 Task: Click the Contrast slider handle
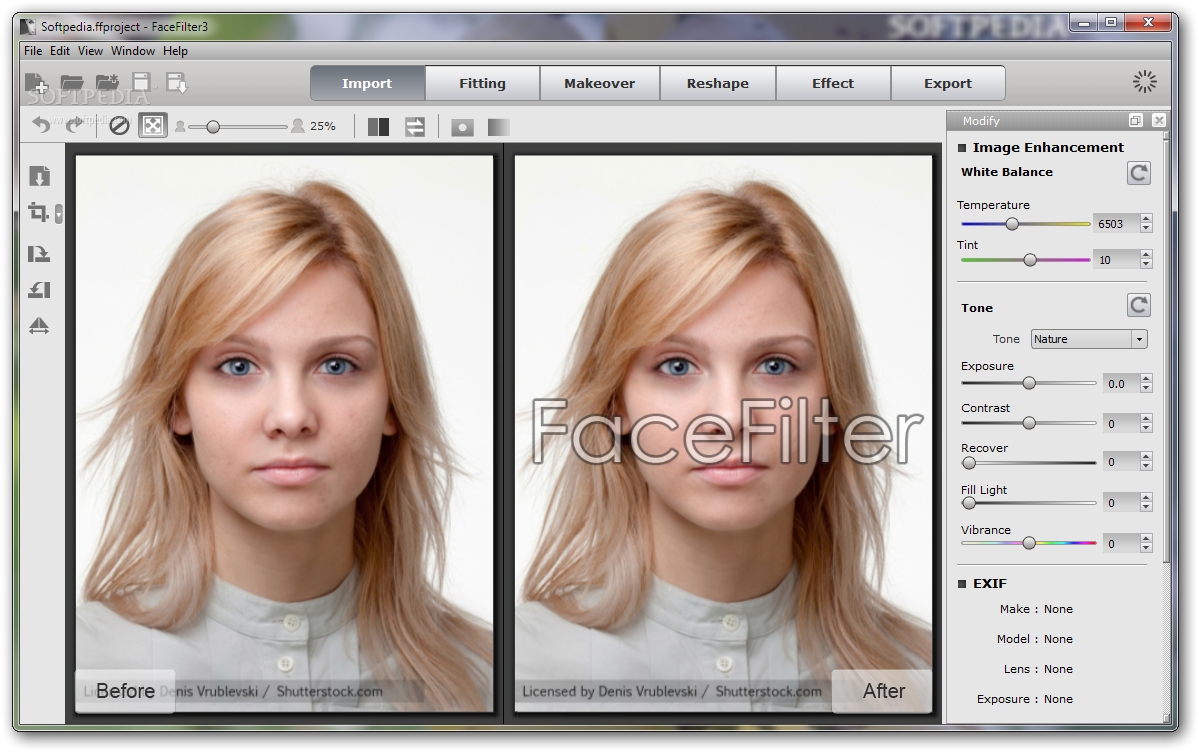coord(1029,423)
